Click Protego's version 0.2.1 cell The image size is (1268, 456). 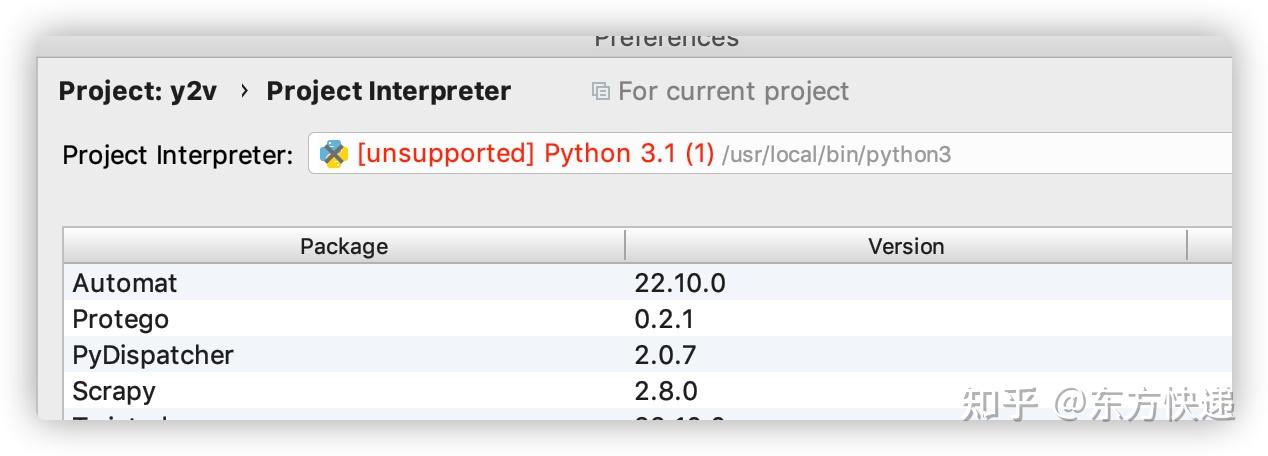(x=664, y=319)
